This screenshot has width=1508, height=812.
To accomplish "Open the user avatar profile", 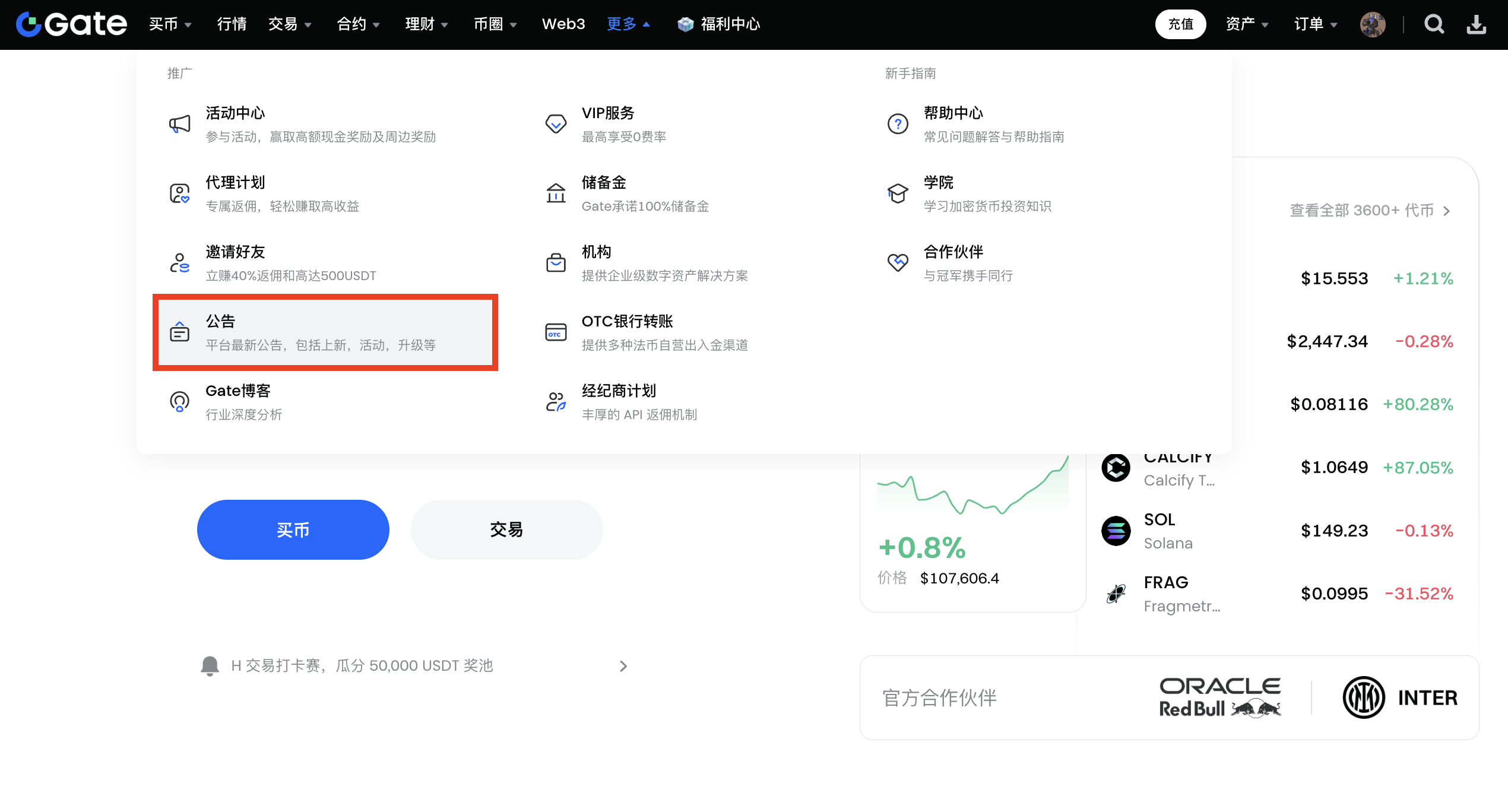I will click(x=1373, y=24).
